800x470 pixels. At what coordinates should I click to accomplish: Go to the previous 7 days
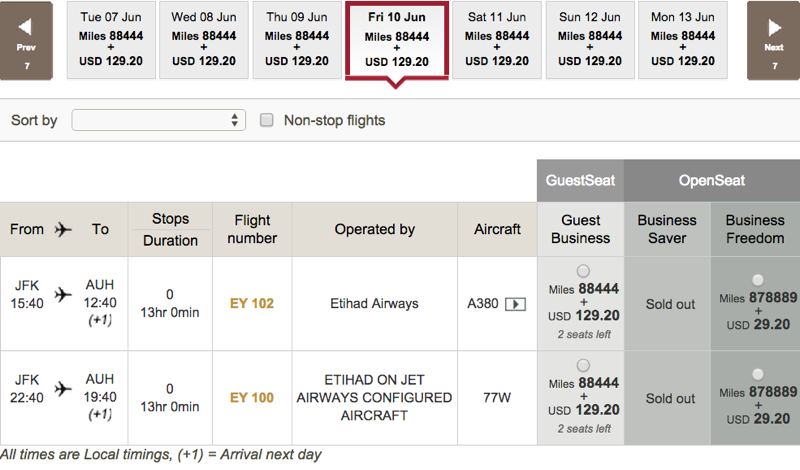(26, 41)
